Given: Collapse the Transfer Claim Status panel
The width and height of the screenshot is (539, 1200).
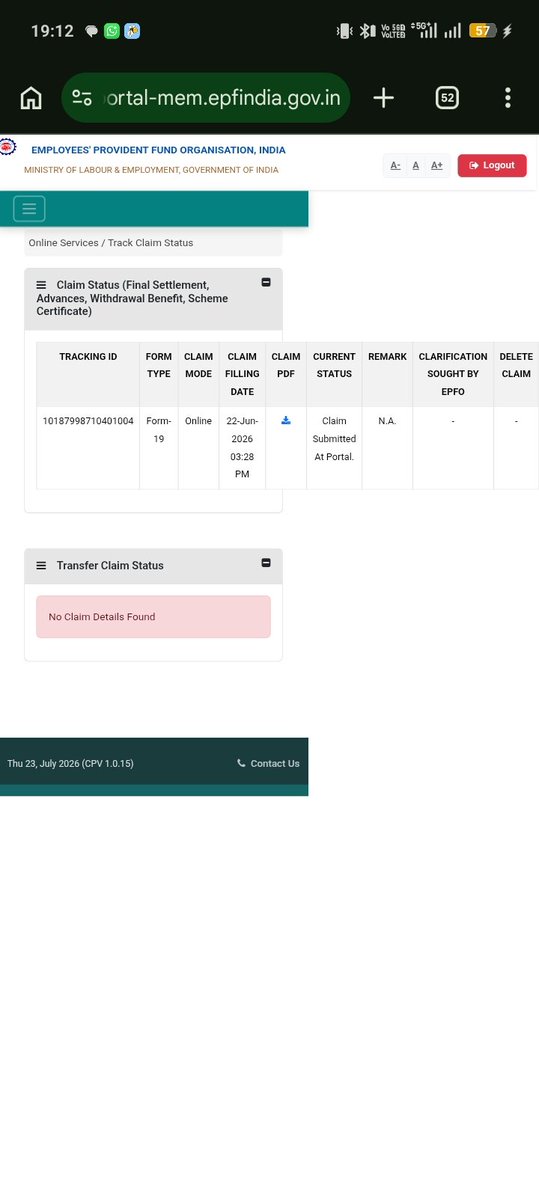Looking at the screenshot, I should 266,562.
